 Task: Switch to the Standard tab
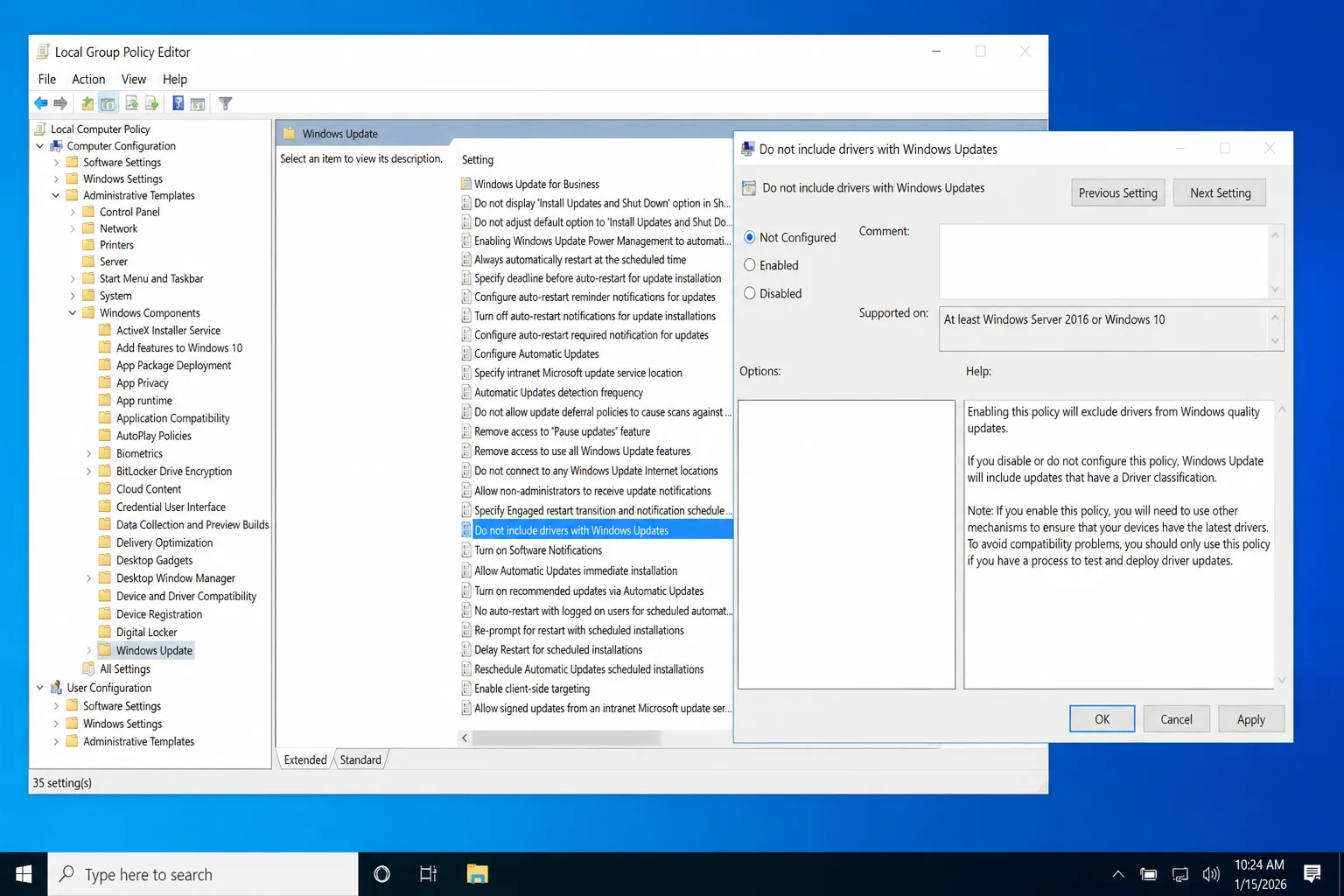click(360, 759)
